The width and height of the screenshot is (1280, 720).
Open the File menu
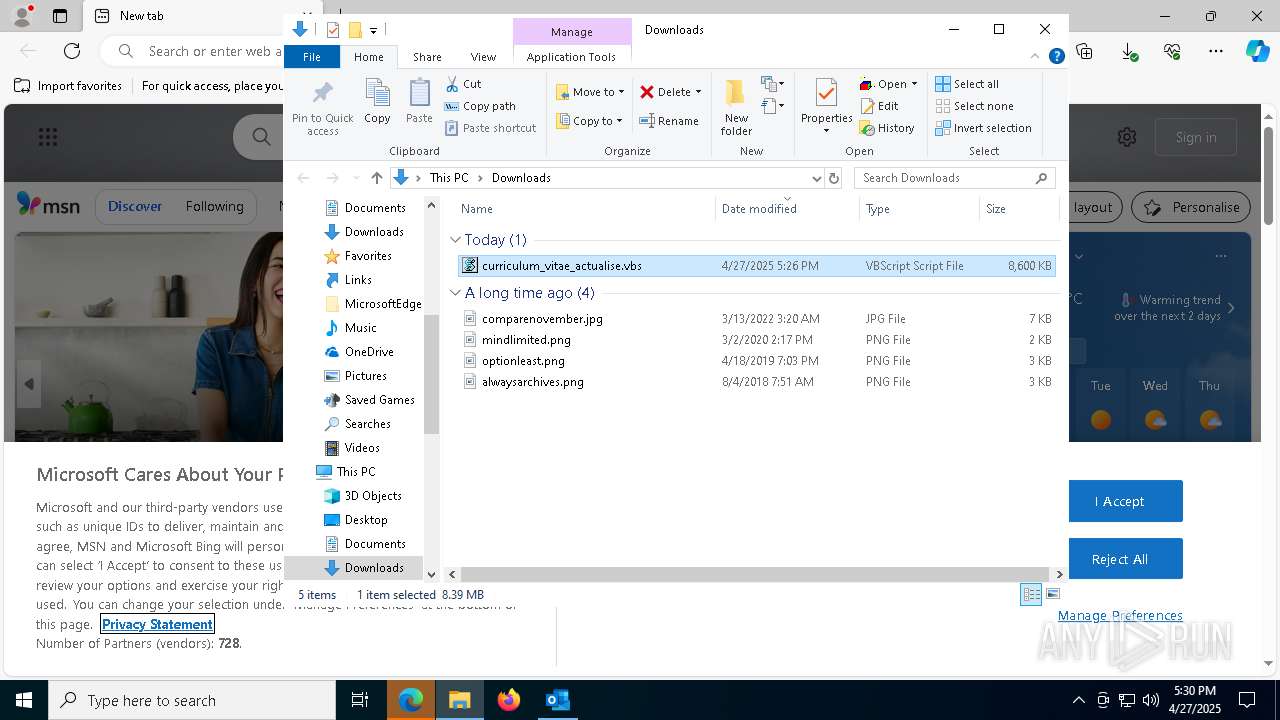point(312,57)
